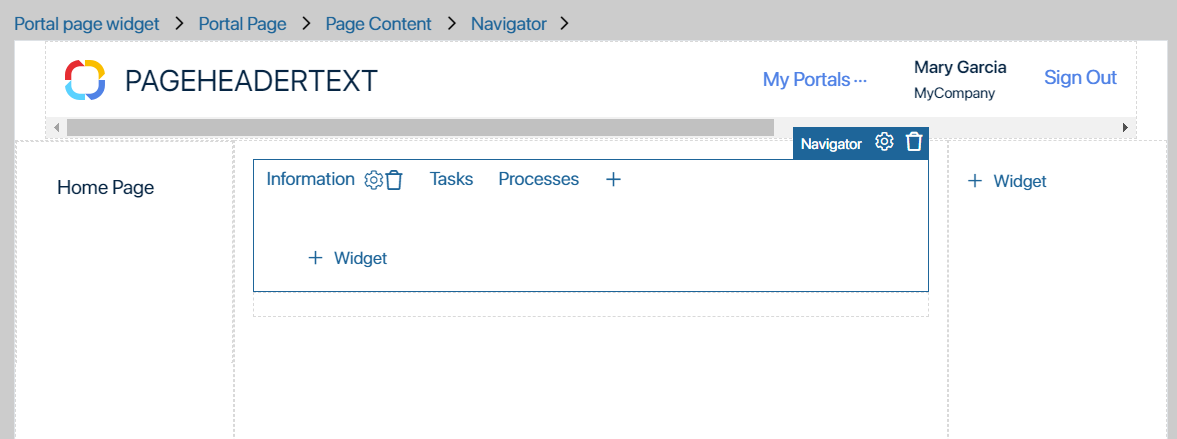
Task: Open Home Page in the left panel
Action: 106,188
